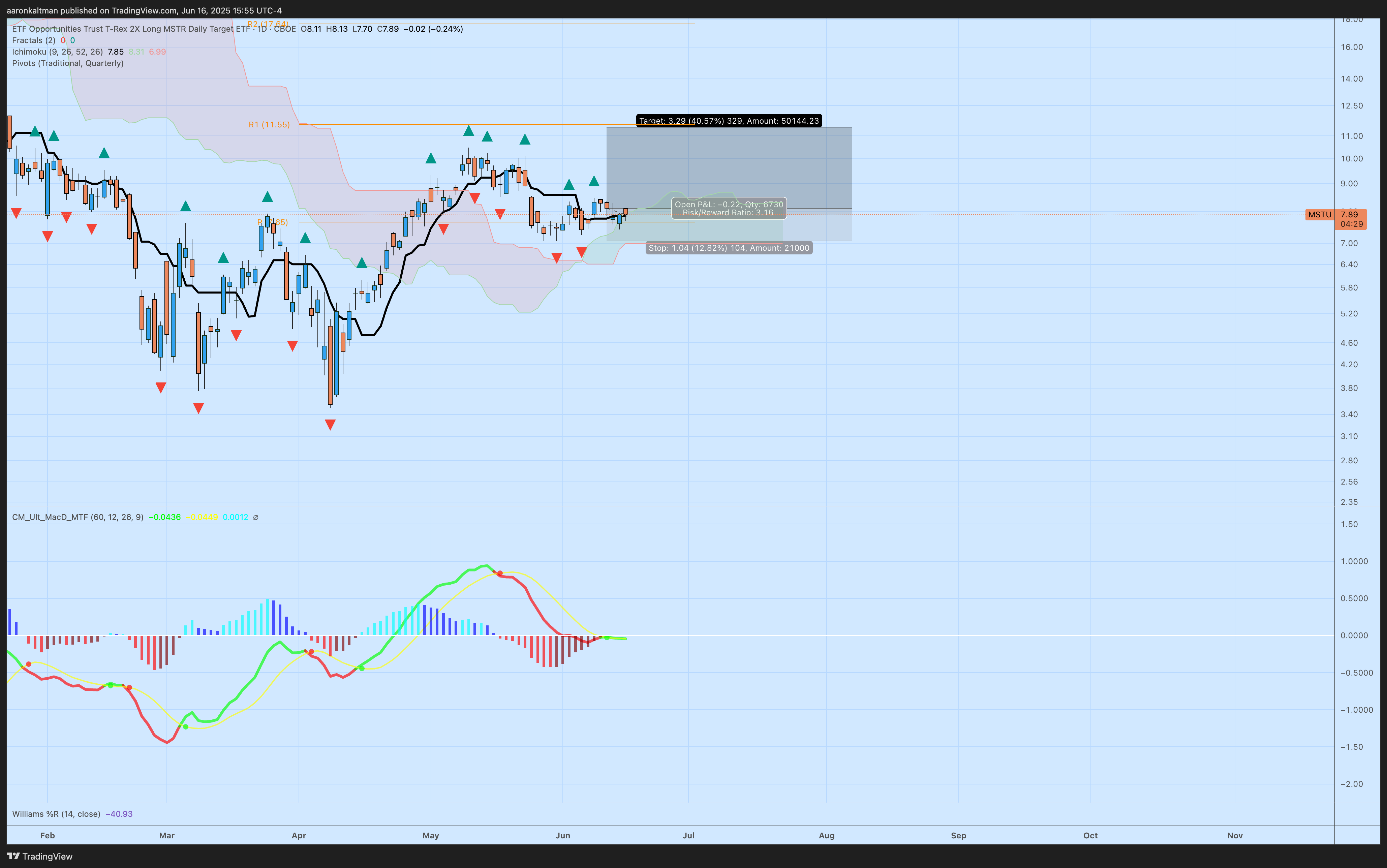Click the Jun label on time axis
Screen dimensions: 1387x868
point(563,835)
